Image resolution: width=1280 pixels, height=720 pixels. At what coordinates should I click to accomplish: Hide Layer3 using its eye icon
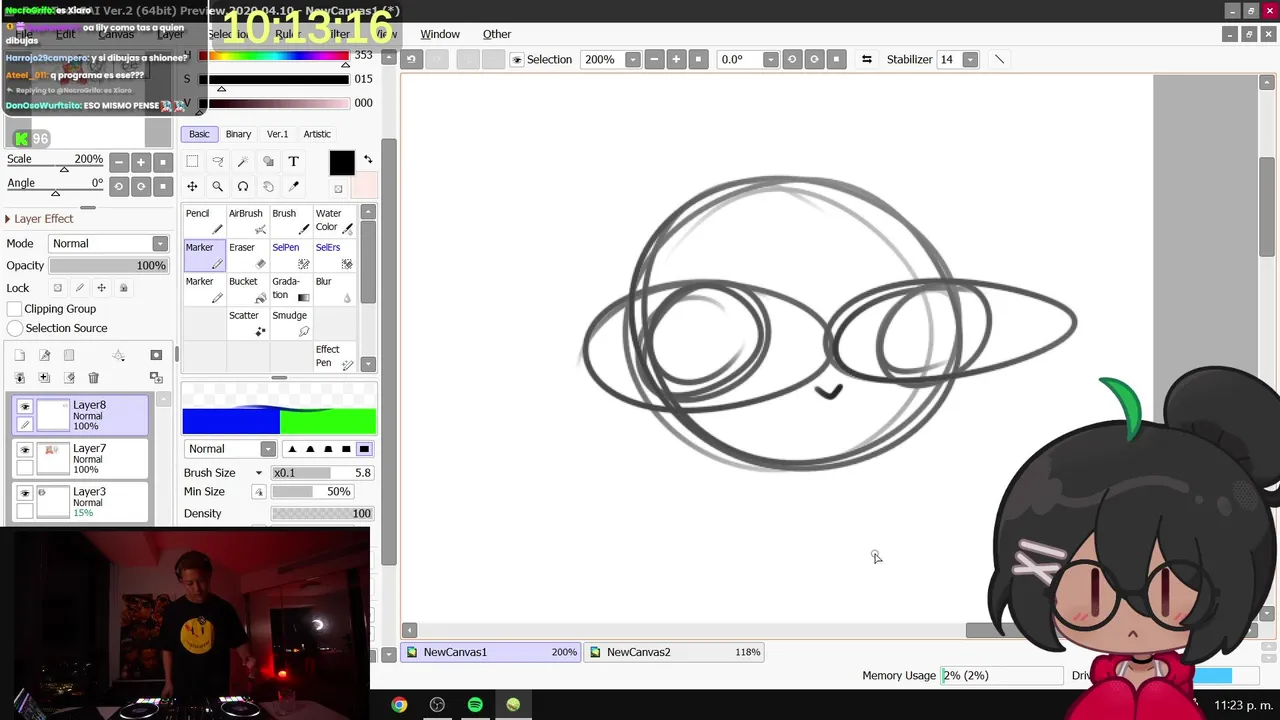point(25,493)
